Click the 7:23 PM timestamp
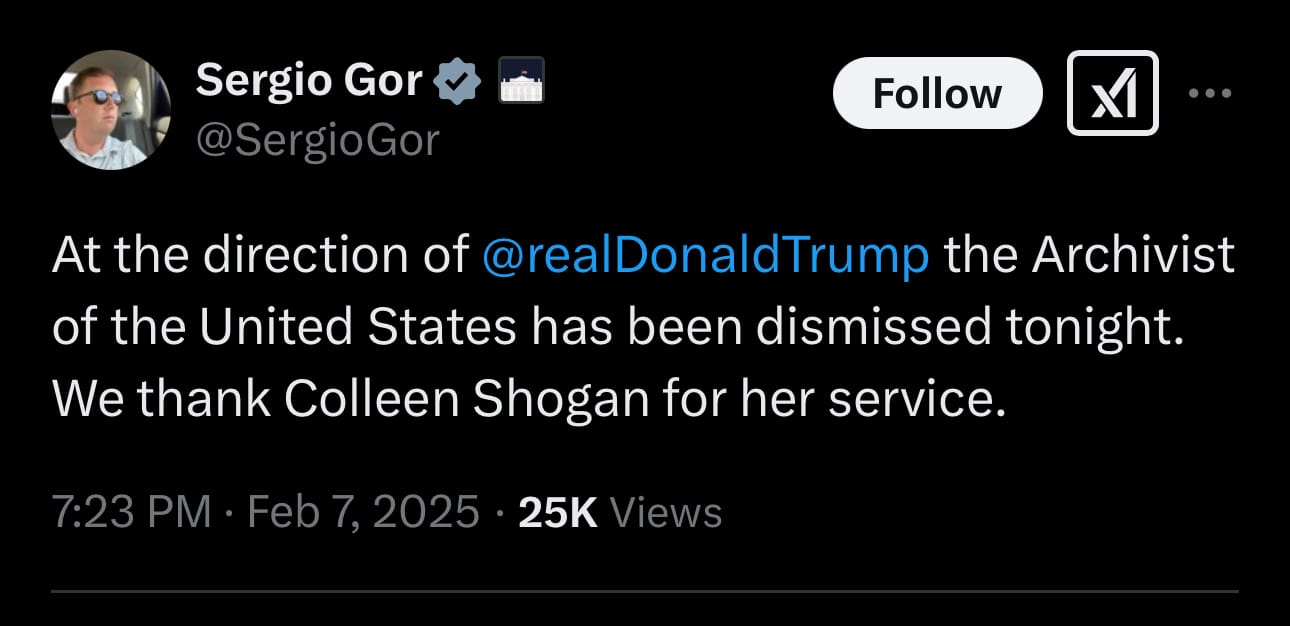The width and height of the screenshot is (1290, 626). click(x=131, y=512)
